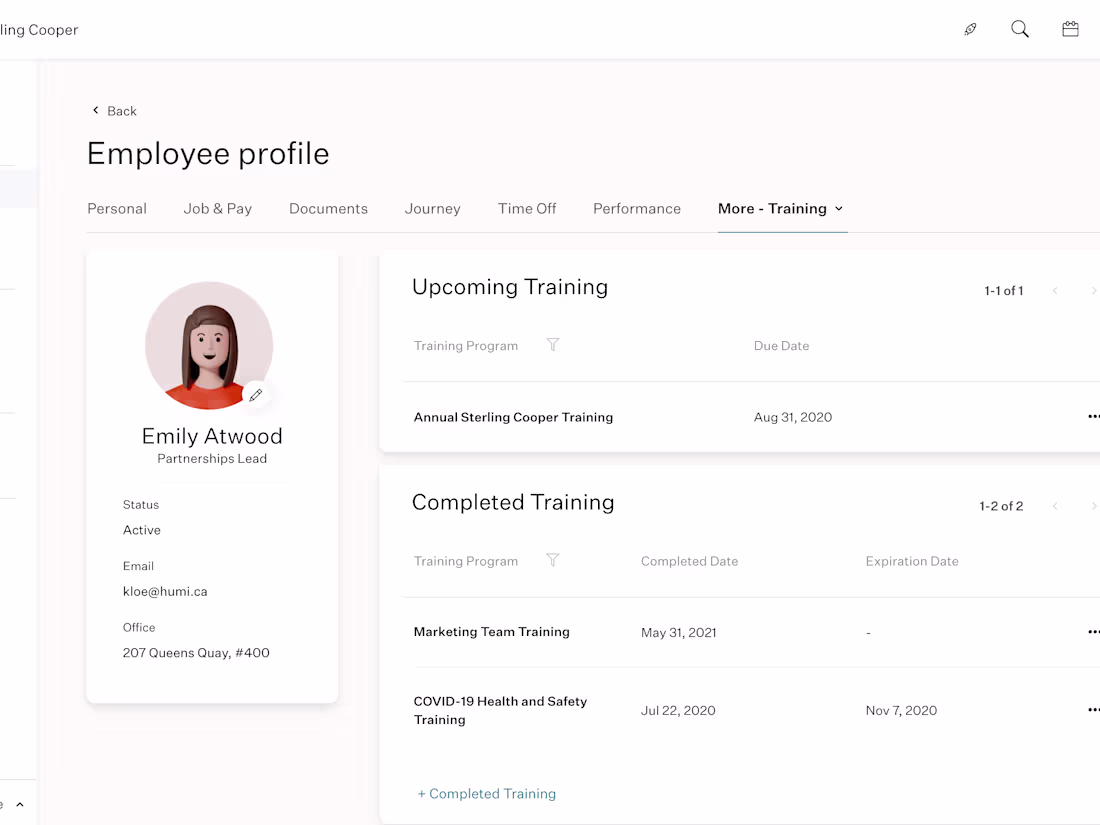Select the Journey tab
The image size is (1100, 825).
(x=432, y=208)
